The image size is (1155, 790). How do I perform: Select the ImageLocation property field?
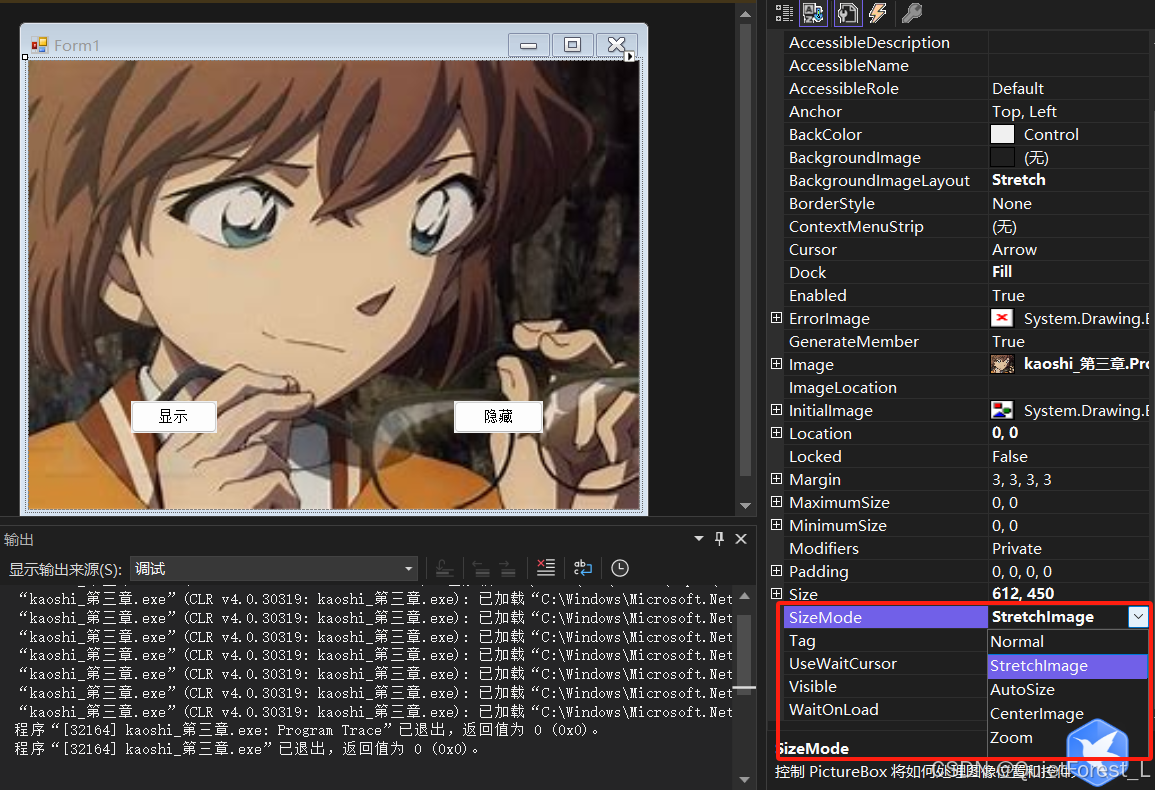965,387
